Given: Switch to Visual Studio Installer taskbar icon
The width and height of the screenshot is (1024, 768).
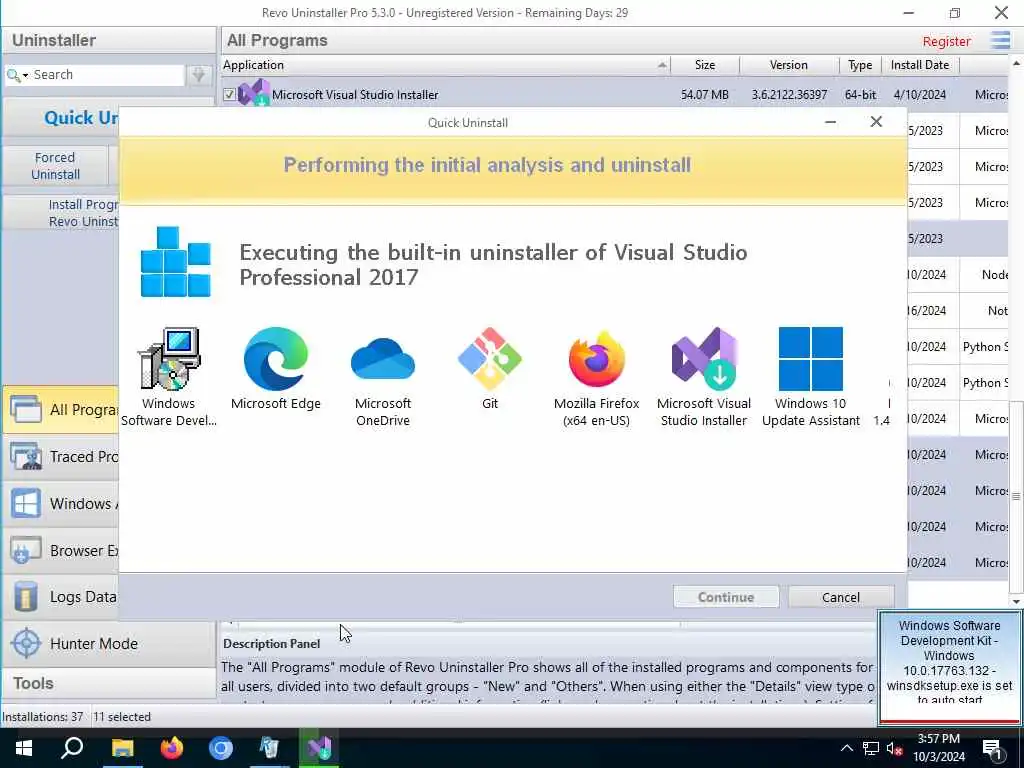Looking at the screenshot, I should (319, 748).
